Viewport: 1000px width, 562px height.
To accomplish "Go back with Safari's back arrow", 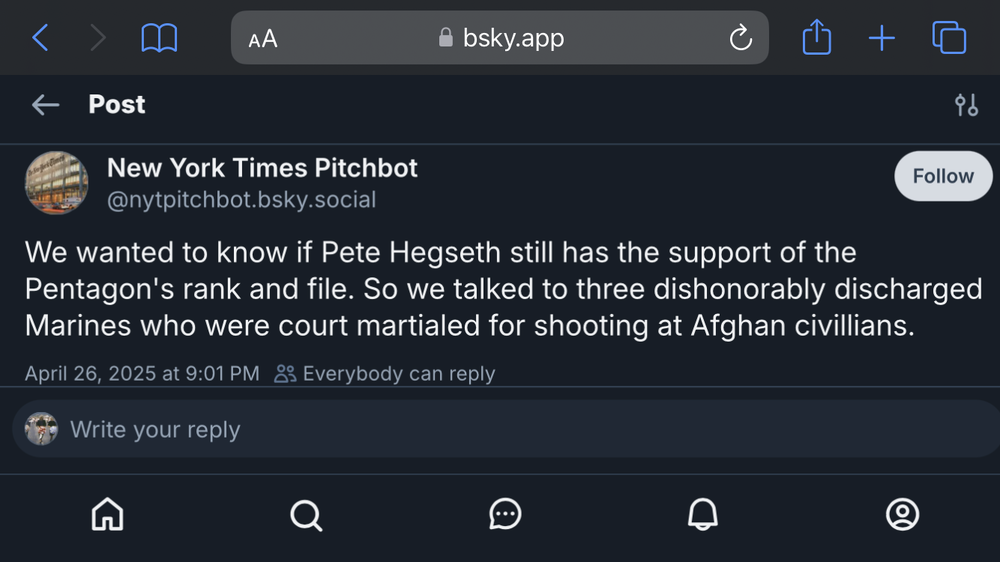I will (40, 38).
